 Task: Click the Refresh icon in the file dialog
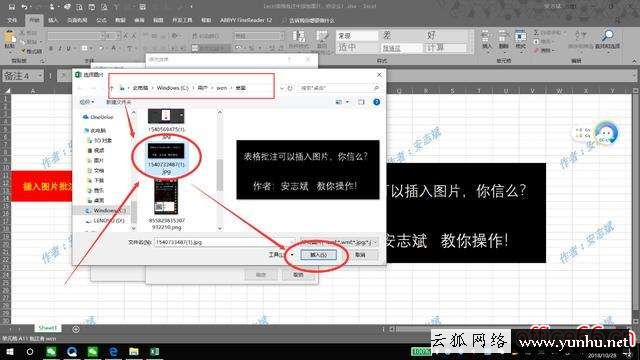290,88
